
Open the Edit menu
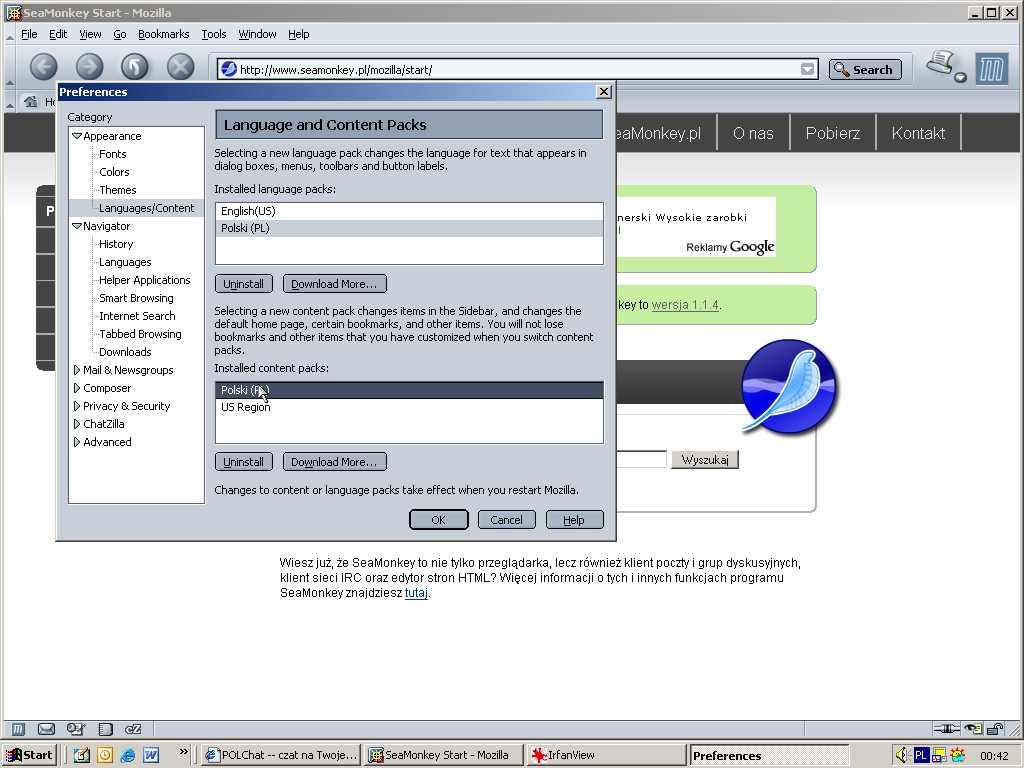pos(58,34)
